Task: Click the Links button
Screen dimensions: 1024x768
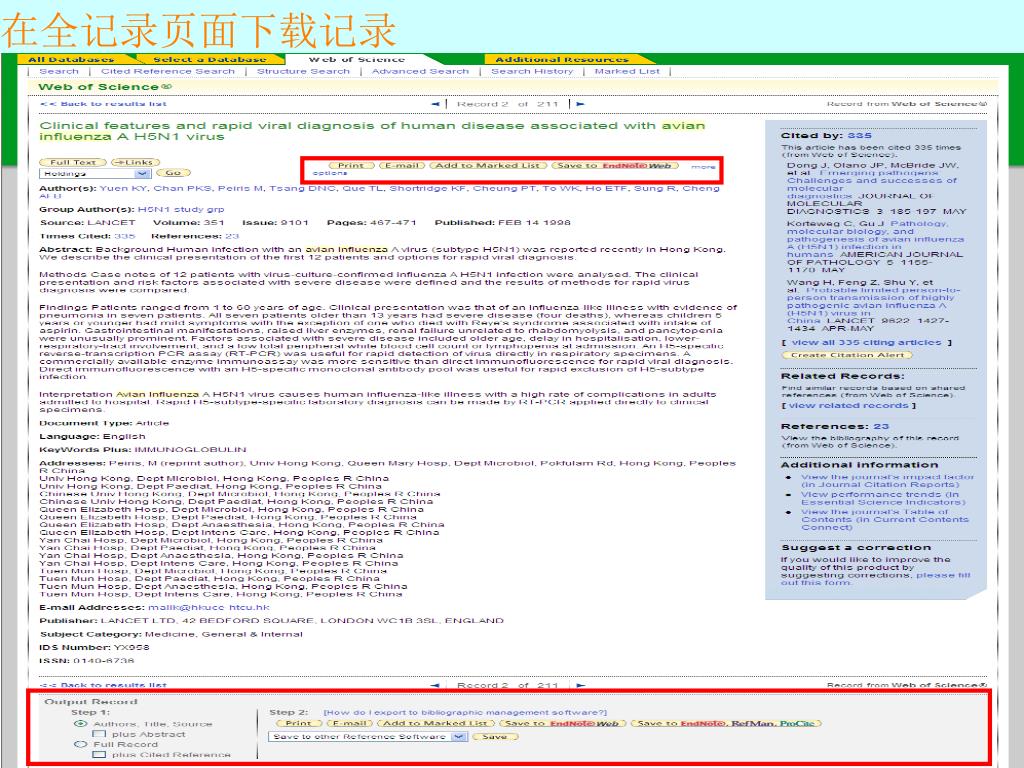Action: tap(135, 162)
